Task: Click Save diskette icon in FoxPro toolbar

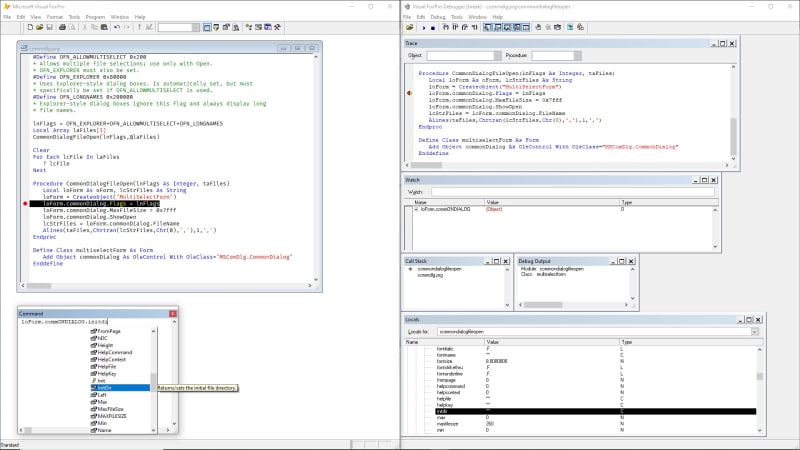Action: pos(49,27)
